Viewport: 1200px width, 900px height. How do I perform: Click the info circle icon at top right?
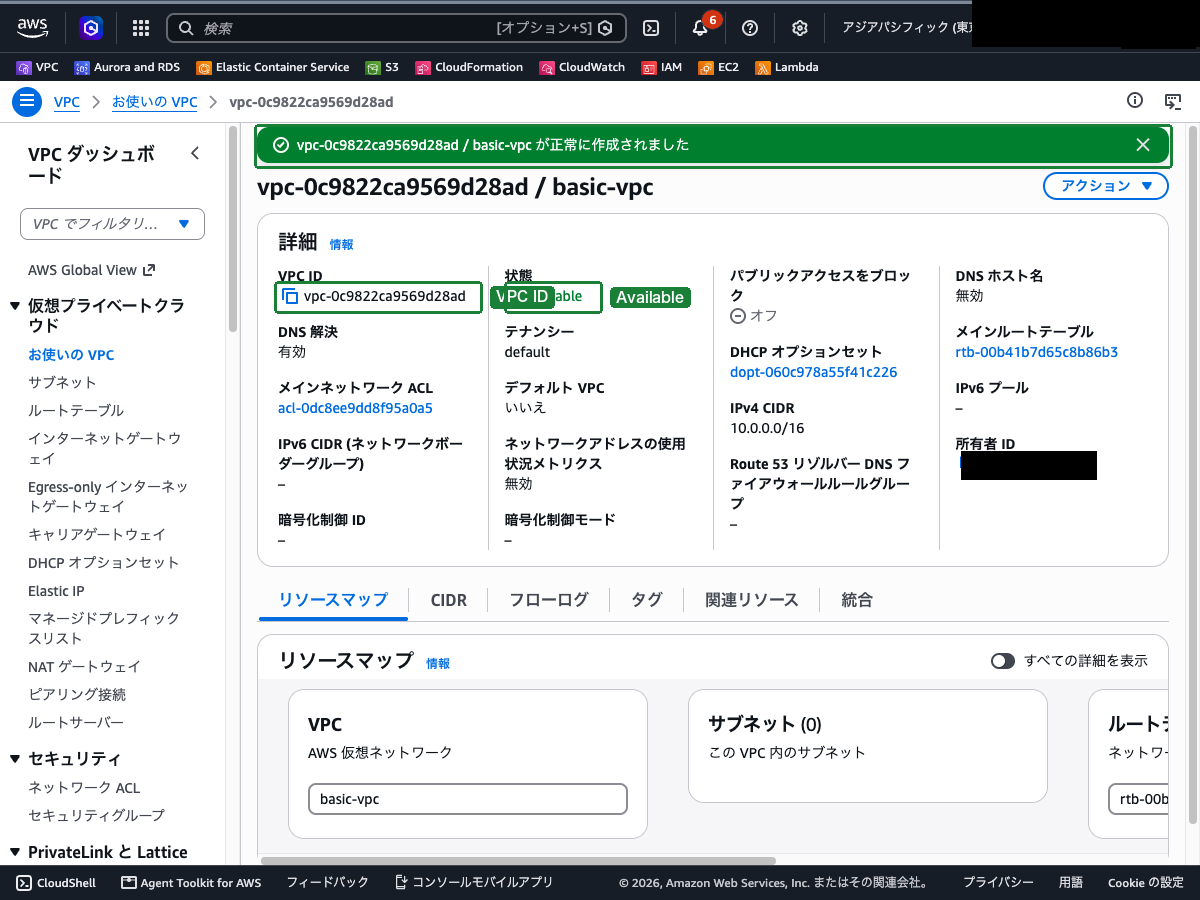coord(1134,100)
